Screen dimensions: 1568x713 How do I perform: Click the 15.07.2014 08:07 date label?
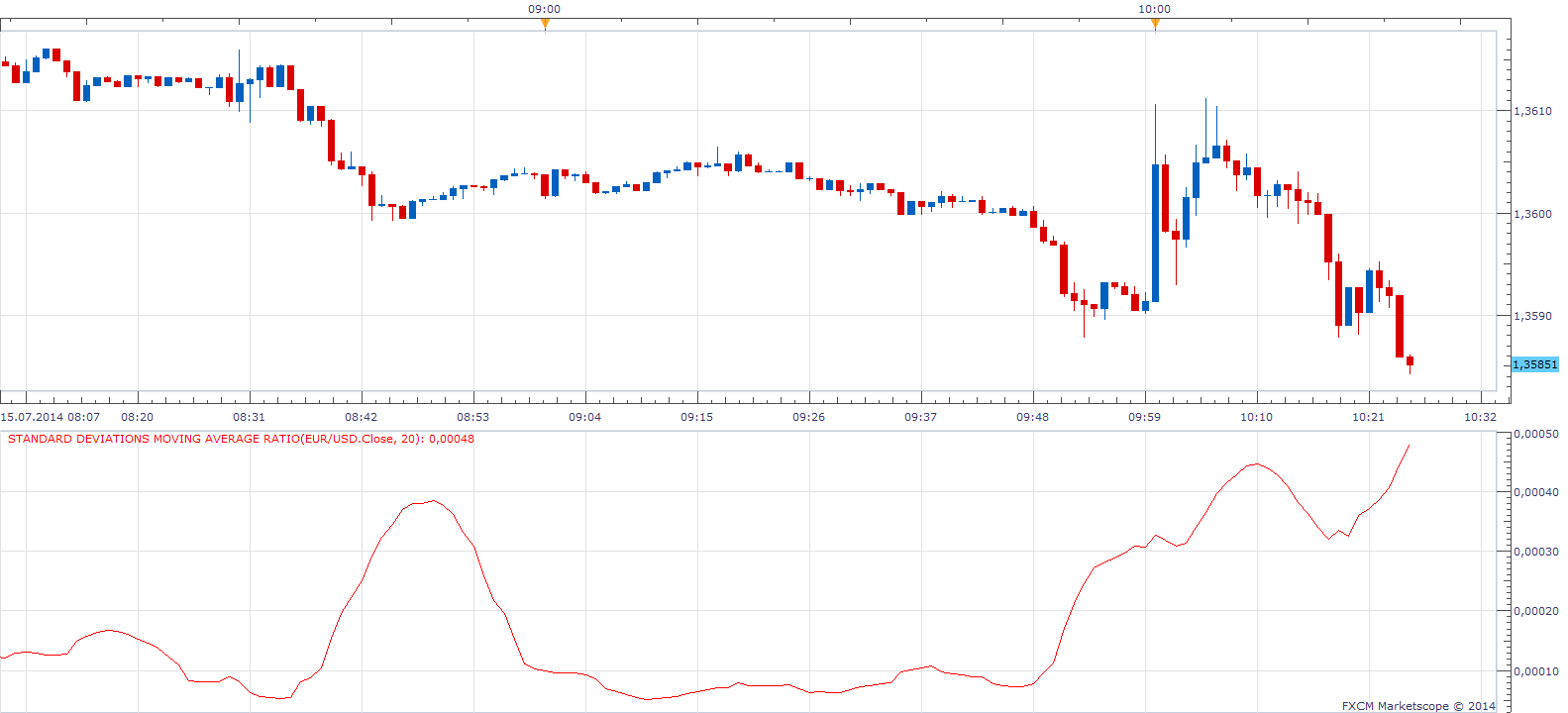coord(51,417)
